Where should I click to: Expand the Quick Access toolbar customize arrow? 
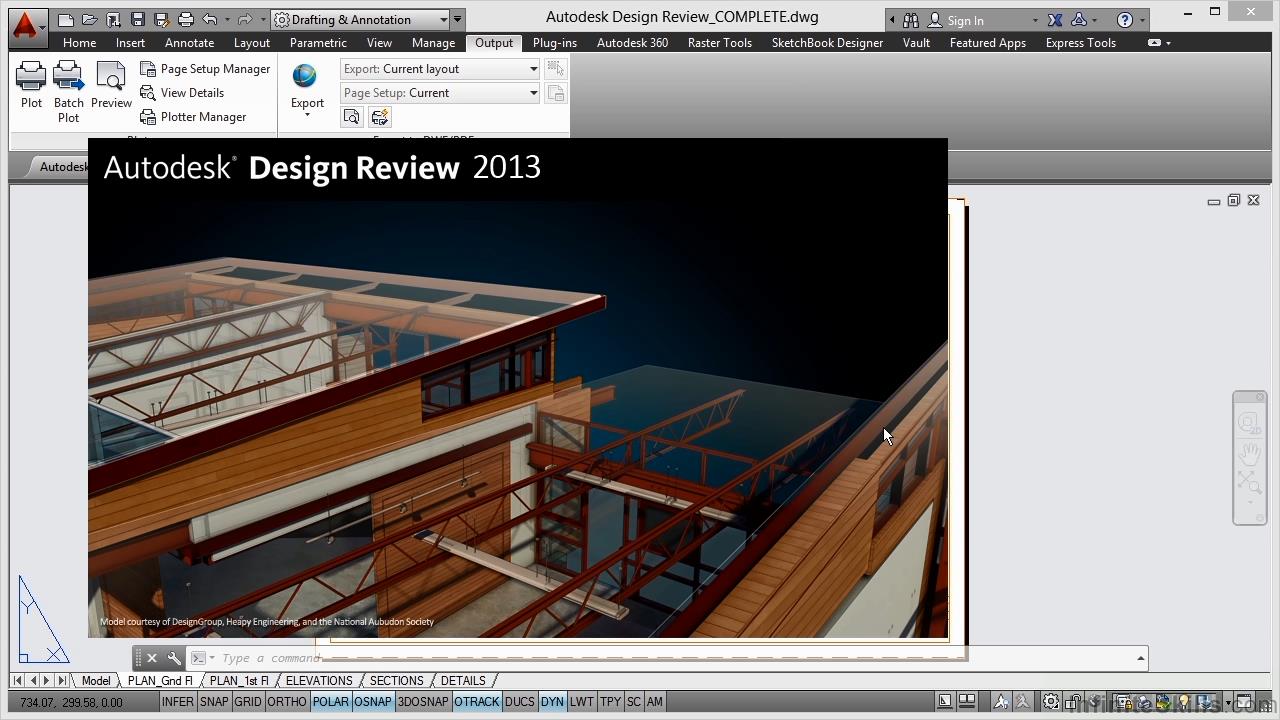(458, 19)
